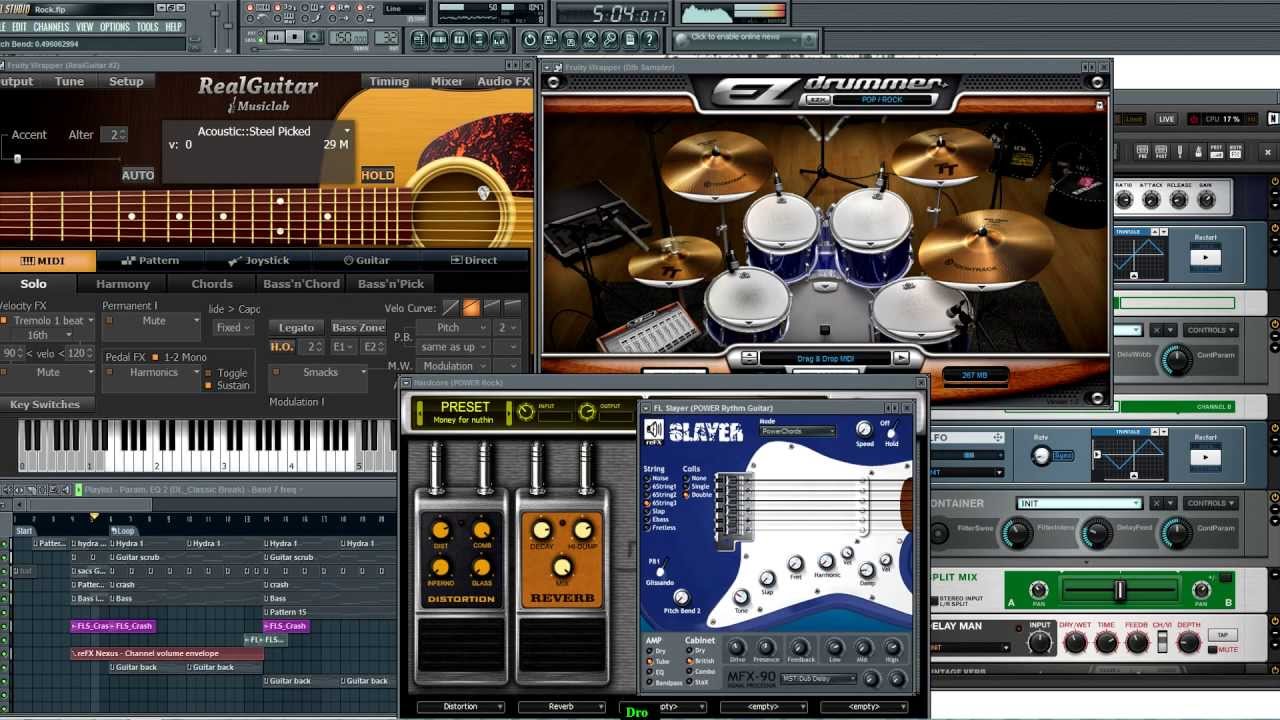Click the DECAY knob on Reverb pedal
The width and height of the screenshot is (1280, 720).
point(542,531)
